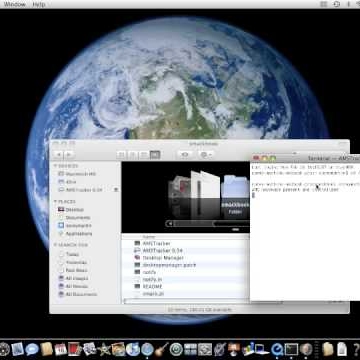Image resolution: width=360 pixels, height=360 pixels.
Task: Select the All Movies saved search
Action: tap(73, 286)
